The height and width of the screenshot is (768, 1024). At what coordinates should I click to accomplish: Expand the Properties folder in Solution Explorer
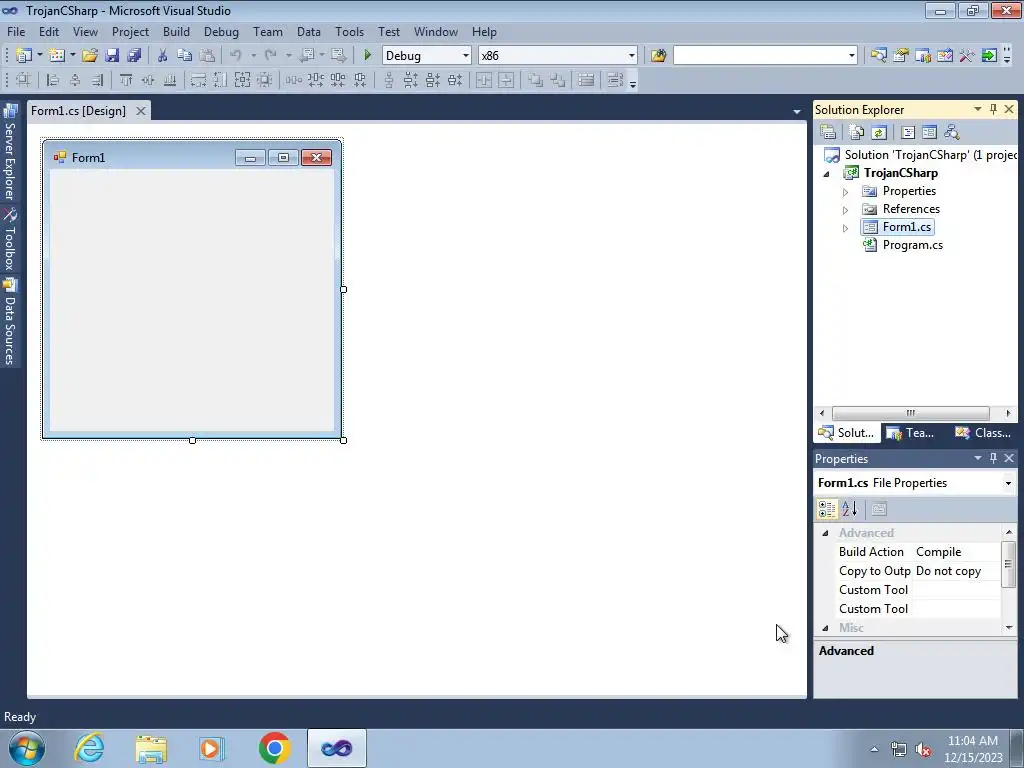845,192
